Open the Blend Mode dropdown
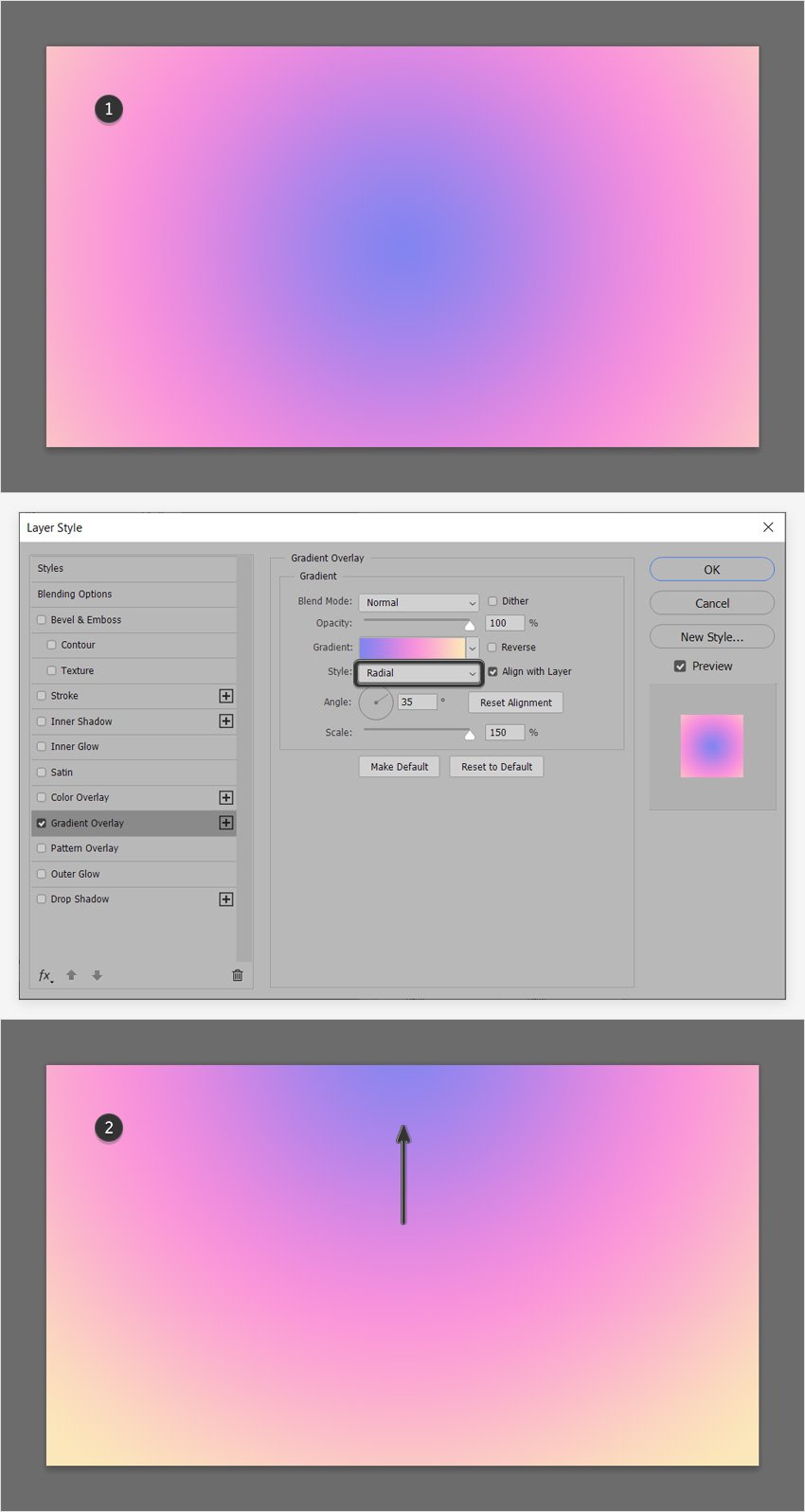 click(x=419, y=603)
